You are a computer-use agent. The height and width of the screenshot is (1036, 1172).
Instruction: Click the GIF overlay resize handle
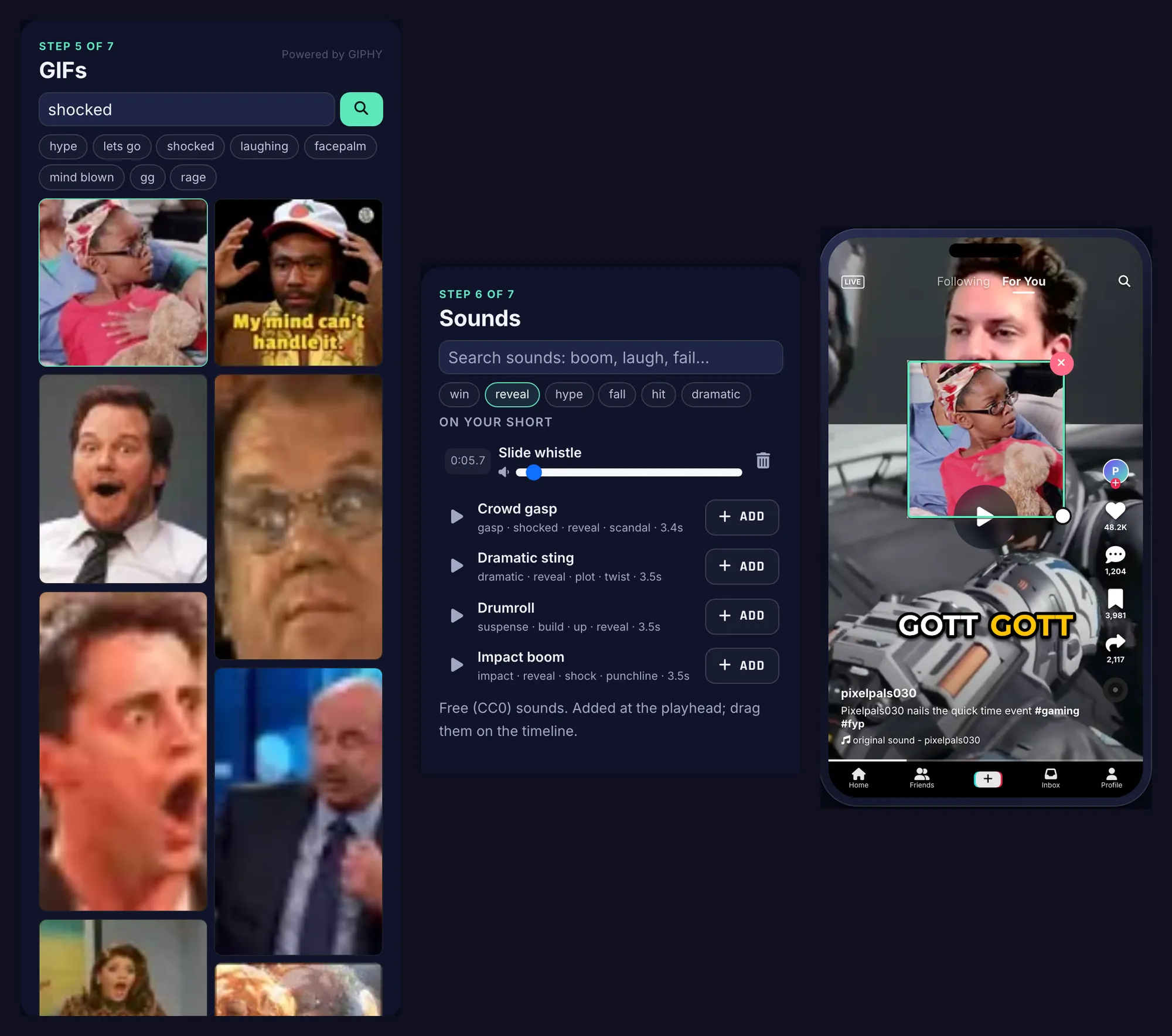(1062, 516)
